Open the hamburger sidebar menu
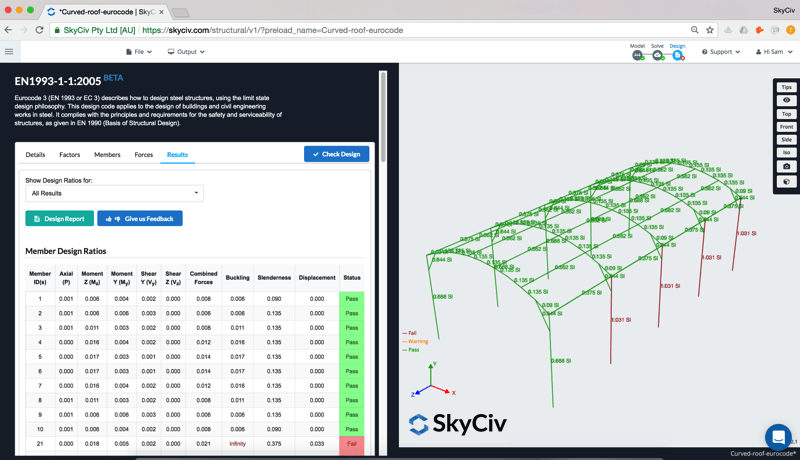 (10, 52)
